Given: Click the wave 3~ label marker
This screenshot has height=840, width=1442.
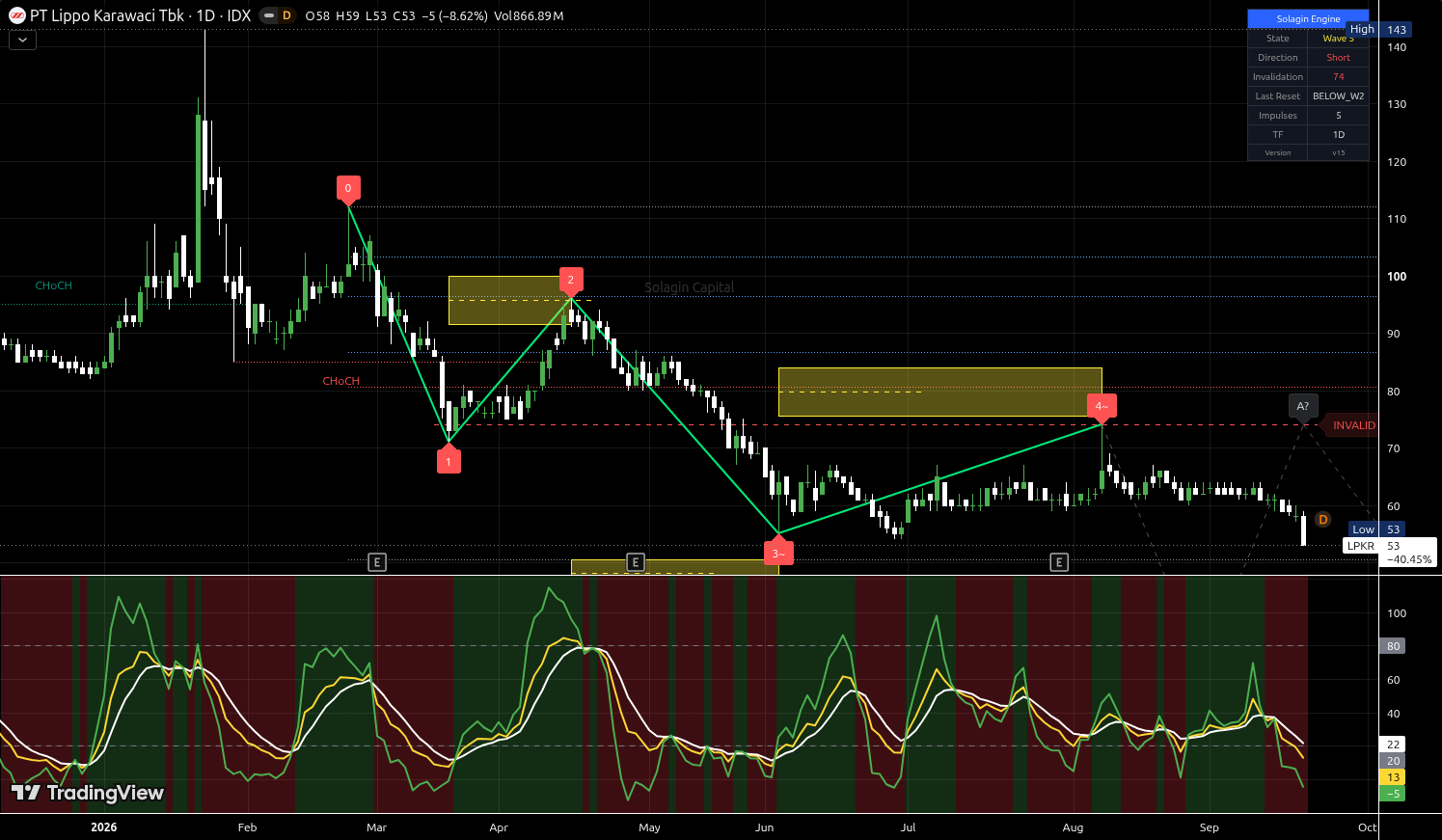Looking at the screenshot, I should [x=778, y=552].
